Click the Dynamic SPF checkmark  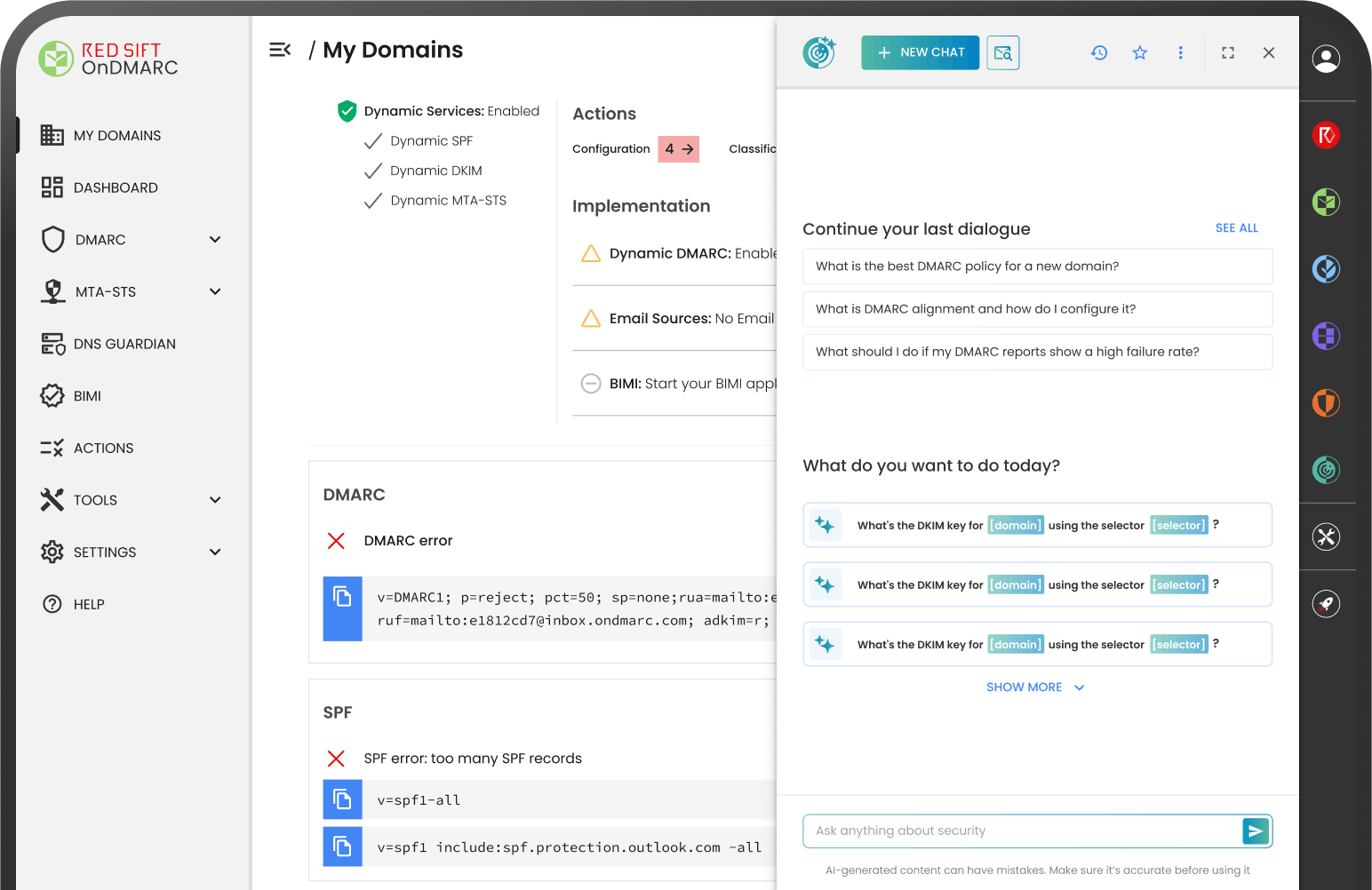pyautogui.click(x=373, y=140)
